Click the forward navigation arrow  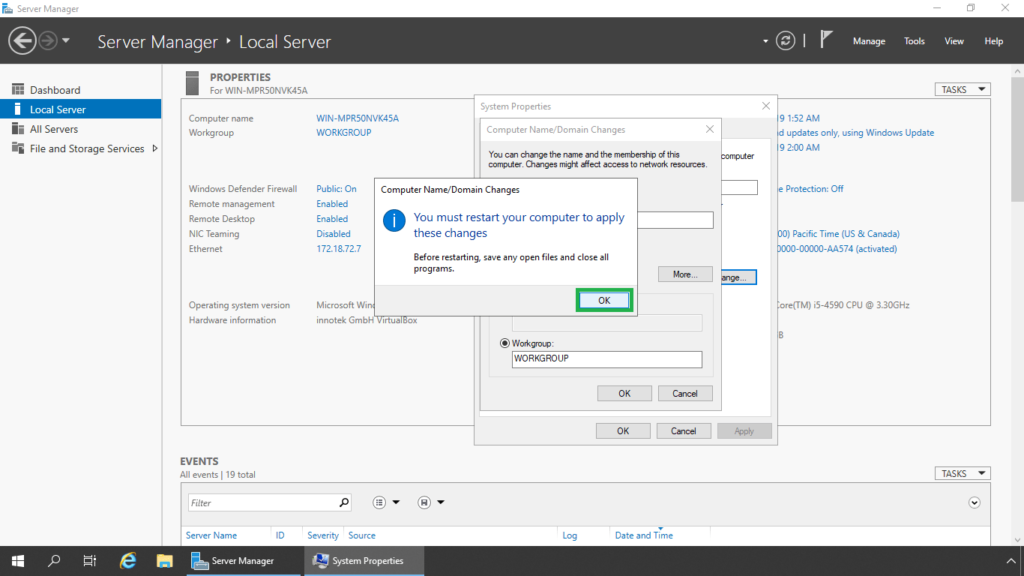48,40
